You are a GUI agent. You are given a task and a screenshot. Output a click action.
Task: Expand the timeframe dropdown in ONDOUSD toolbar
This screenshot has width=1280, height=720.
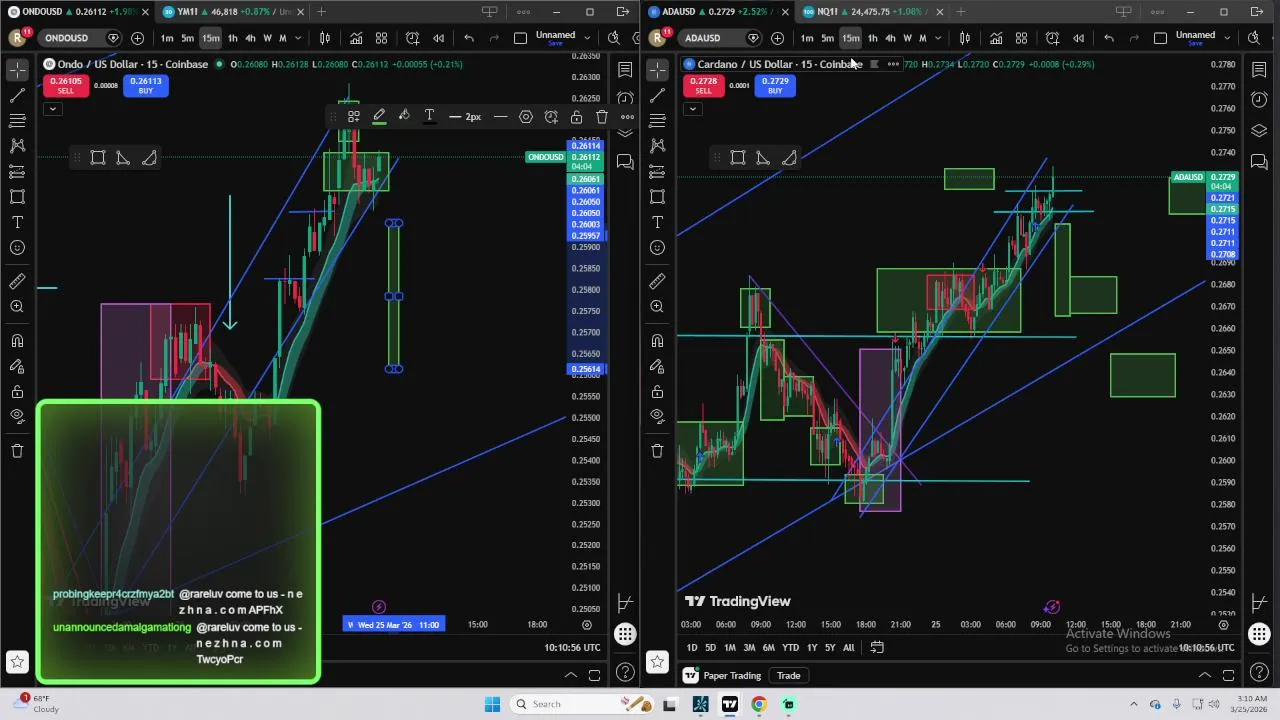(298, 38)
